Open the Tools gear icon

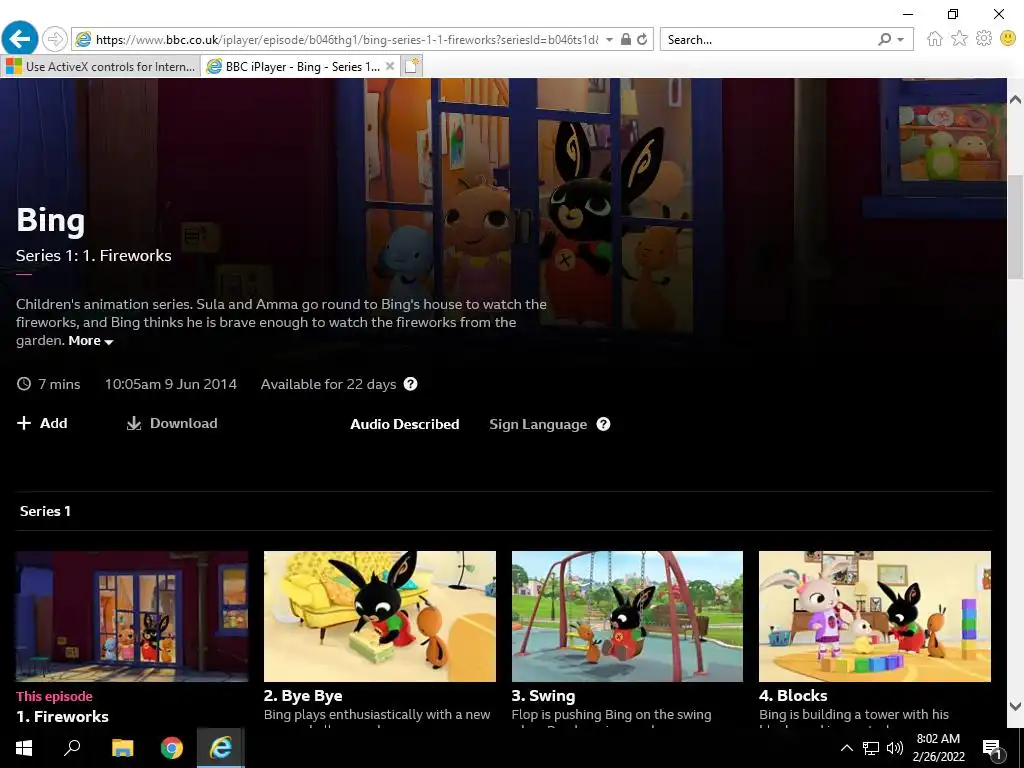tap(984, 39)
